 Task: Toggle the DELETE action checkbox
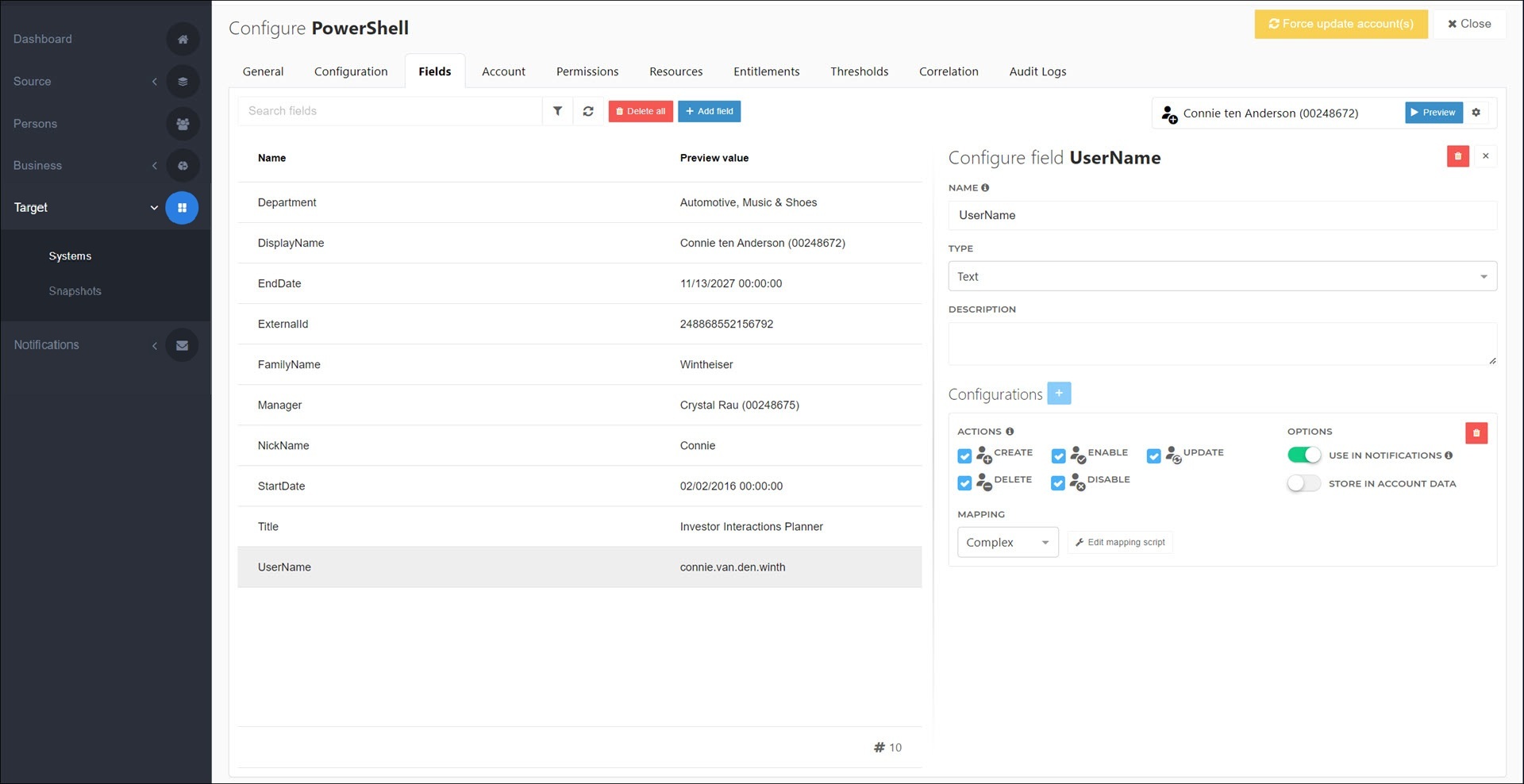pos(964,483)
